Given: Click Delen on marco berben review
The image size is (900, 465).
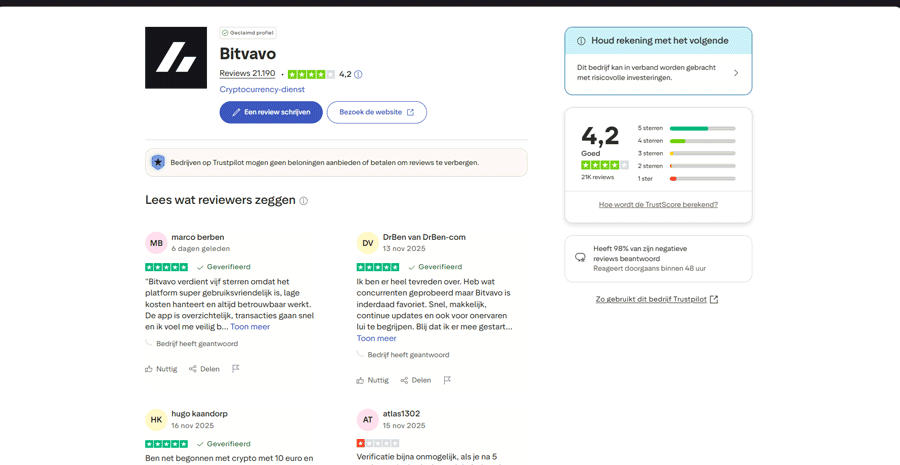Looking at the screenshot, I should (204, 369).
